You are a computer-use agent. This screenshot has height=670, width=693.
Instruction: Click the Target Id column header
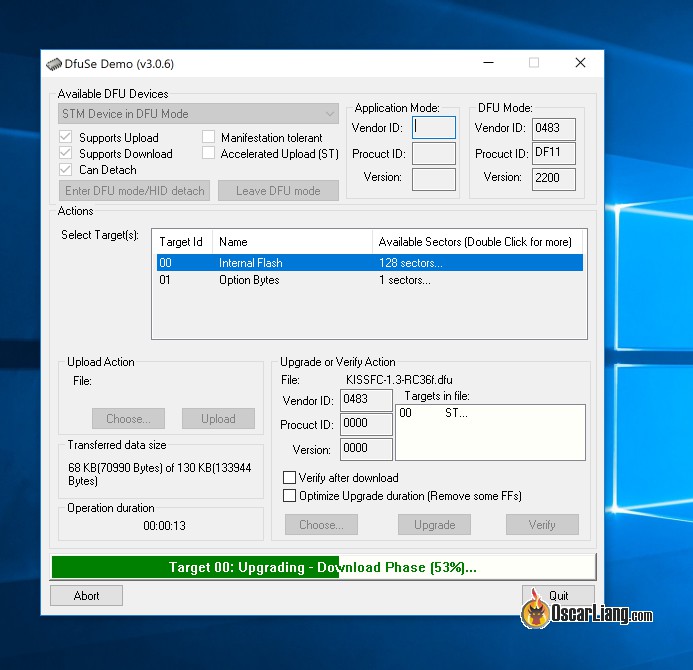pyautogui.click(x=181, y=242)
